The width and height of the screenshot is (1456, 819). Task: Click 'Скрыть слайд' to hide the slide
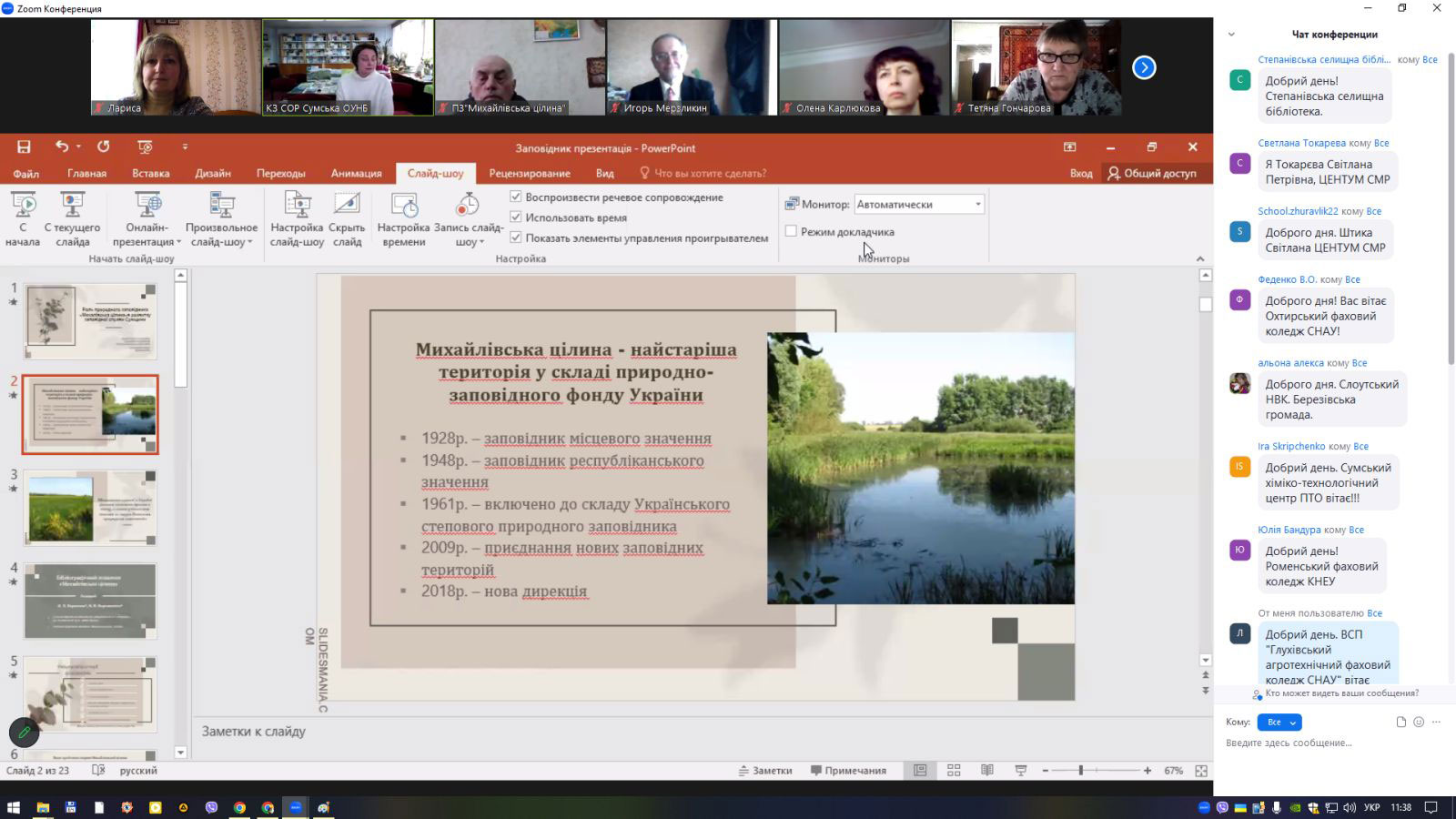tap(347, 219)
